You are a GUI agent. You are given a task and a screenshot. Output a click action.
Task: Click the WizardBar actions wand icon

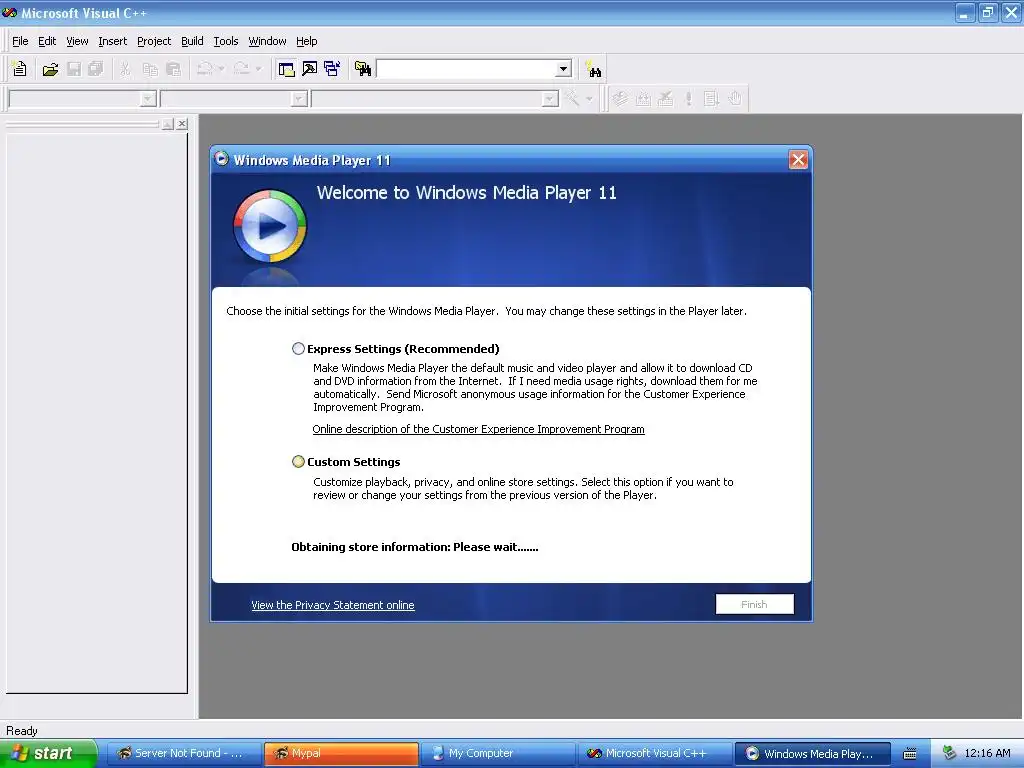tap(572, 99)
